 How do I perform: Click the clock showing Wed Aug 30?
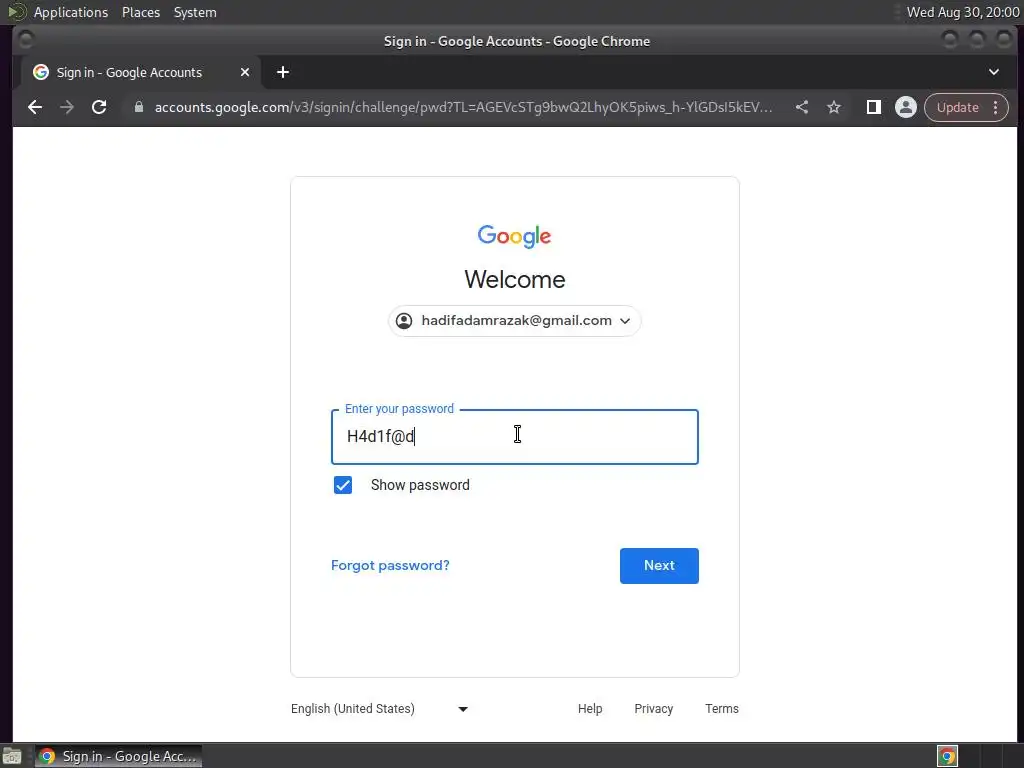coord(963,12)
